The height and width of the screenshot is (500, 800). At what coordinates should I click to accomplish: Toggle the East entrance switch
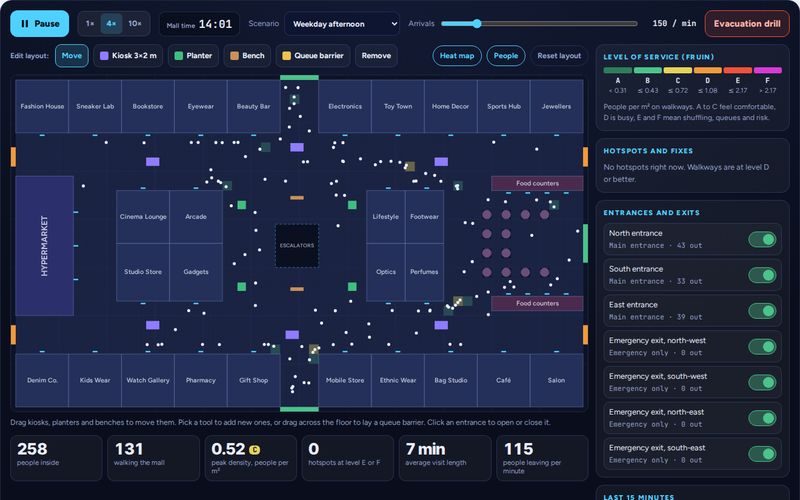pos(762,311)
